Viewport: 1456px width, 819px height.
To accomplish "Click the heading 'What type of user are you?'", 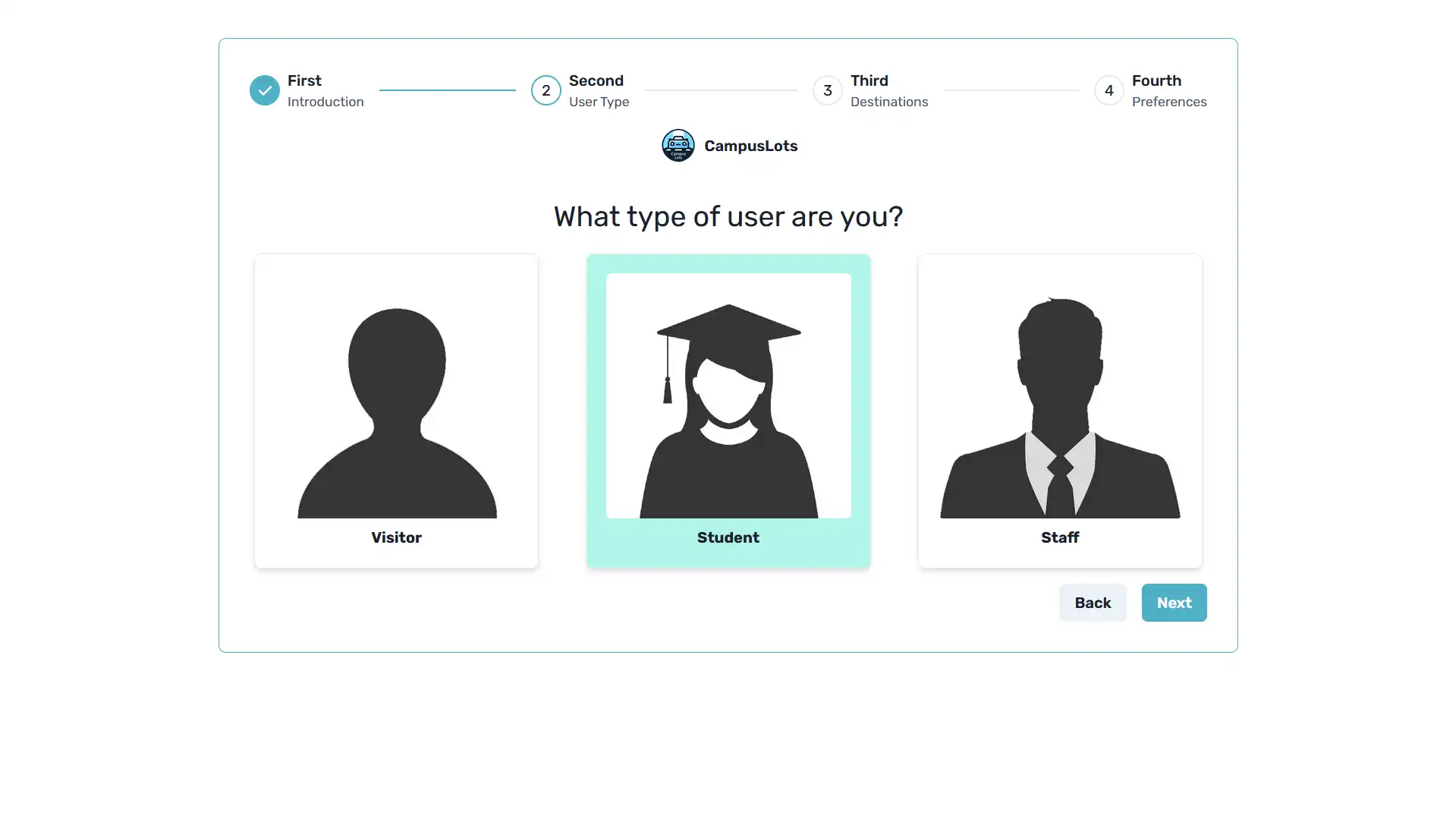I will pyautogui.click(x=728, y=217).
